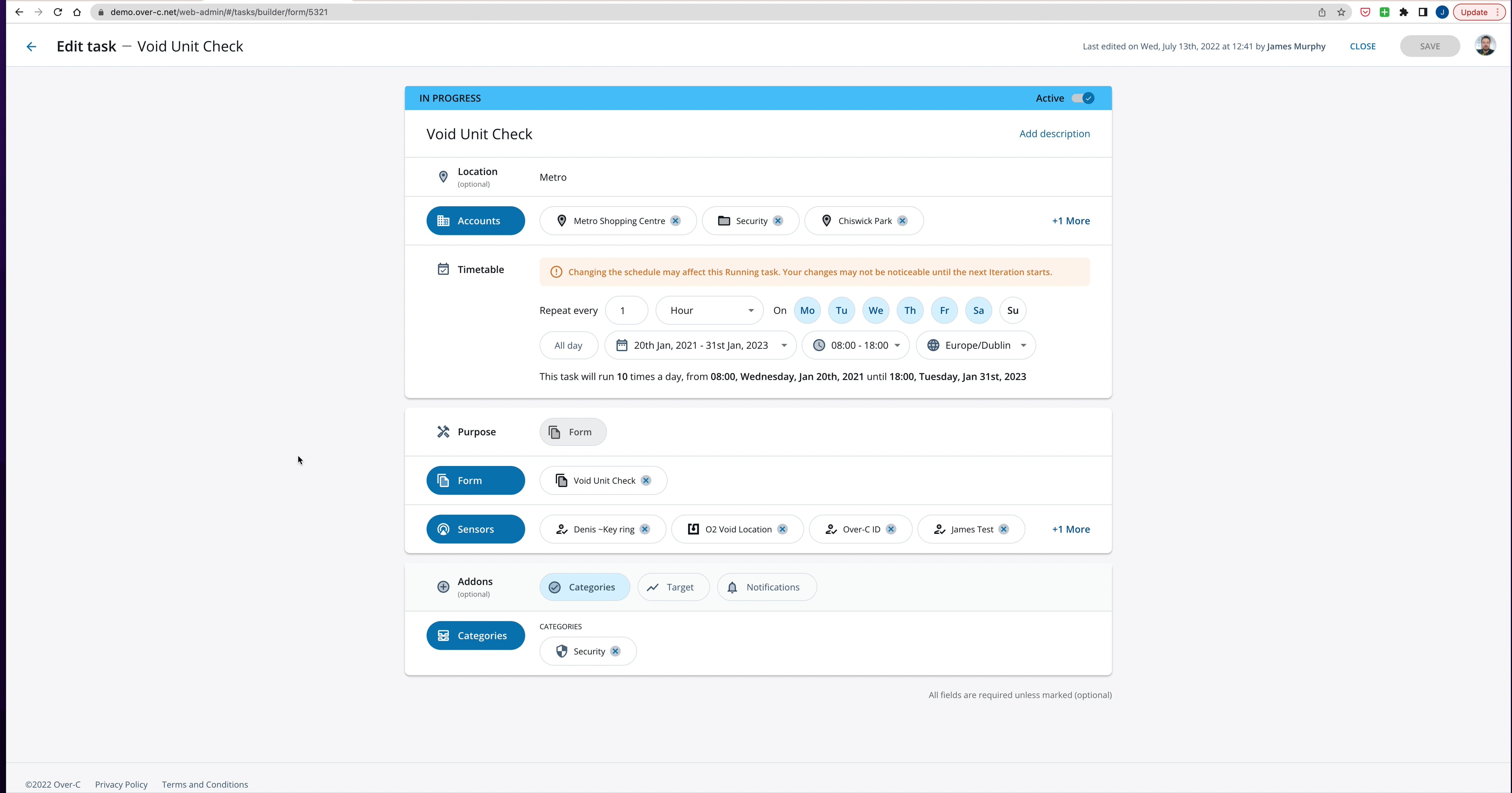This screenshot has height=793, width=1512.
Task: Select the Categories addon chip
Action: click(585, 587)
